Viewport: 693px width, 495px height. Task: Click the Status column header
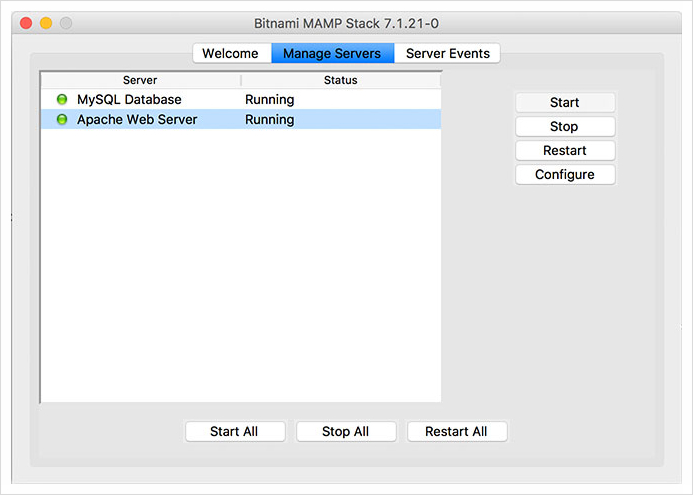click(341, 80)
